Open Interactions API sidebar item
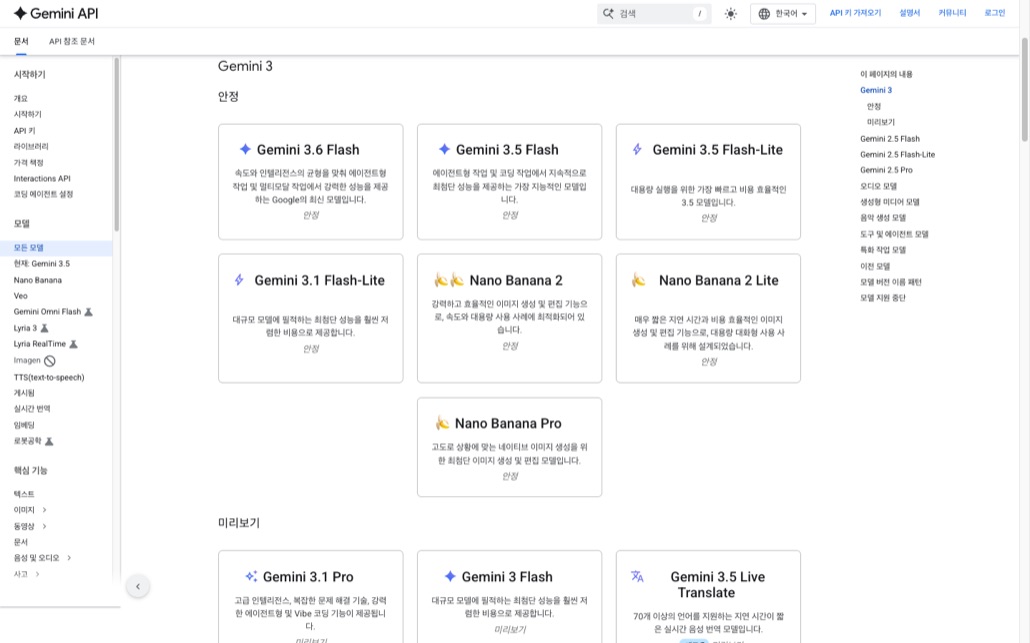The image size is (1030, 643). (x=42, y=179)
